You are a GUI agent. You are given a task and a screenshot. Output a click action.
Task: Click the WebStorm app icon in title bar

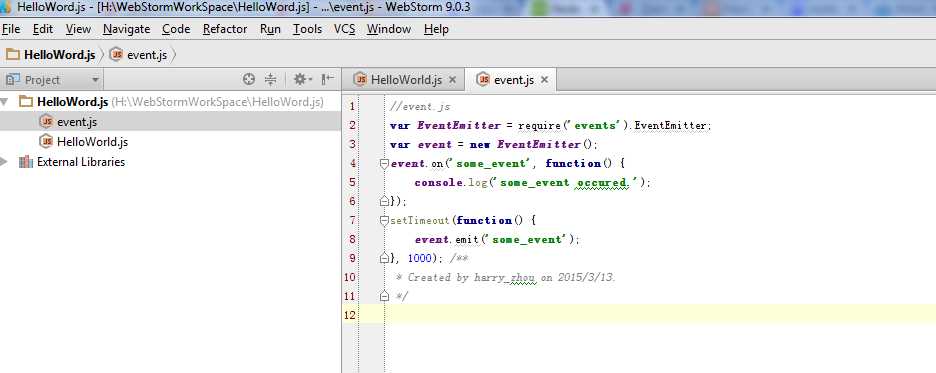coord(5,7)
